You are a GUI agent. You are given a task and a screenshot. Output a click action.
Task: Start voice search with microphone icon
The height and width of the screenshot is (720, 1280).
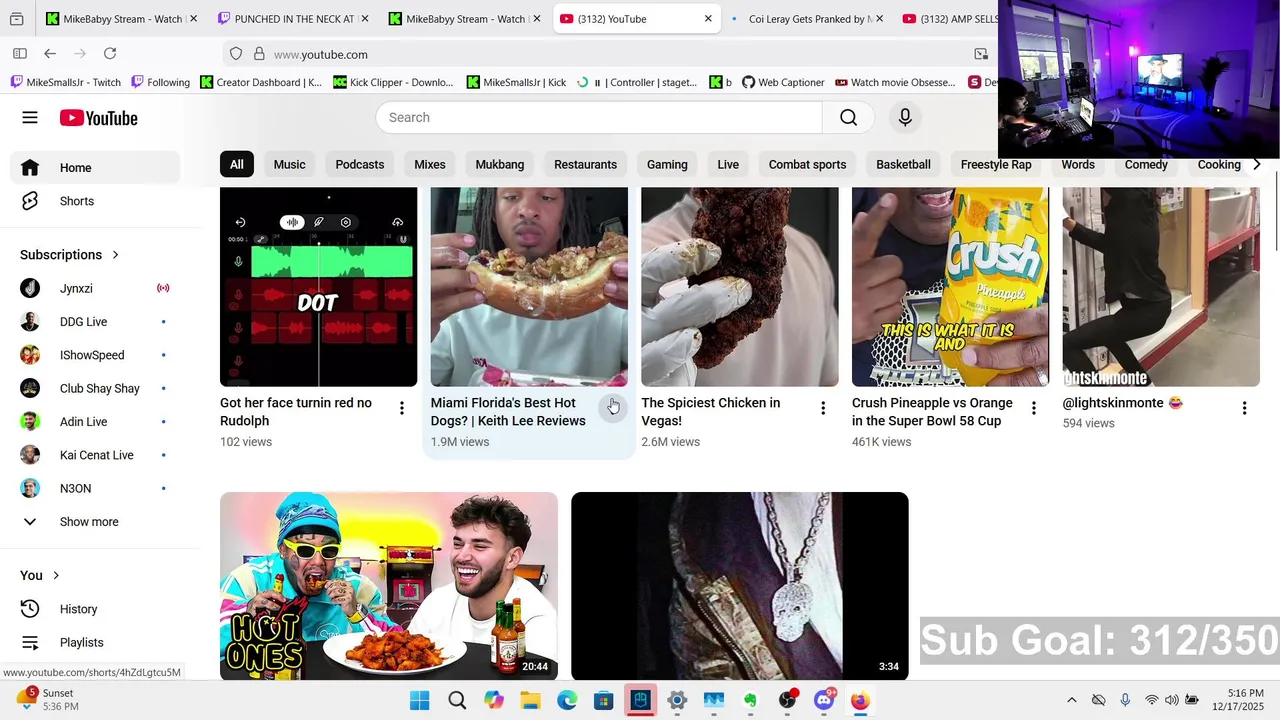tap(905, 117)
